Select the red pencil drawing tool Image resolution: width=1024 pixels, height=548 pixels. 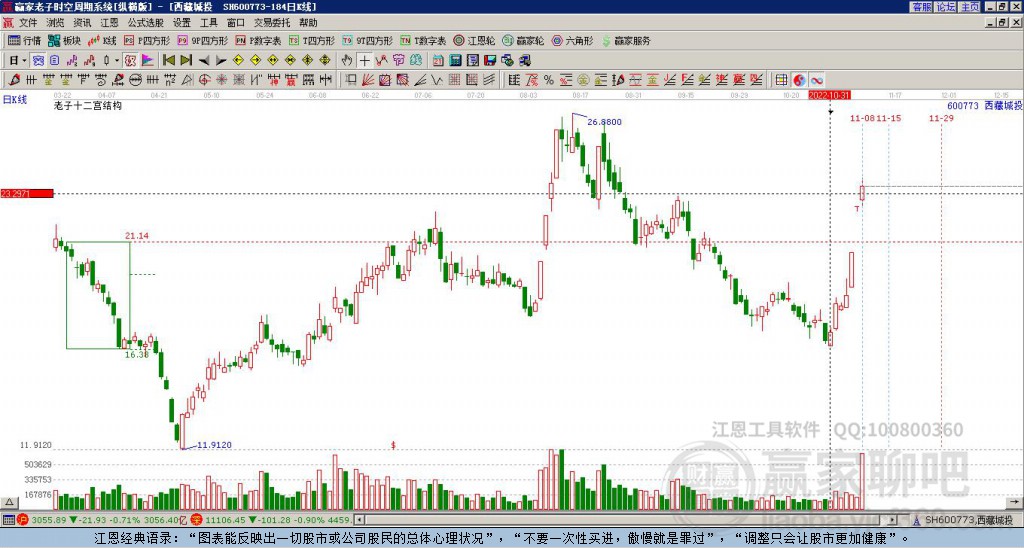point(14,80)
